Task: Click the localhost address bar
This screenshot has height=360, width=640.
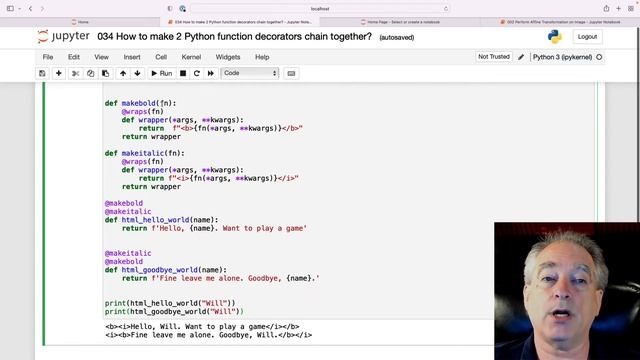Action: [320, 9]
